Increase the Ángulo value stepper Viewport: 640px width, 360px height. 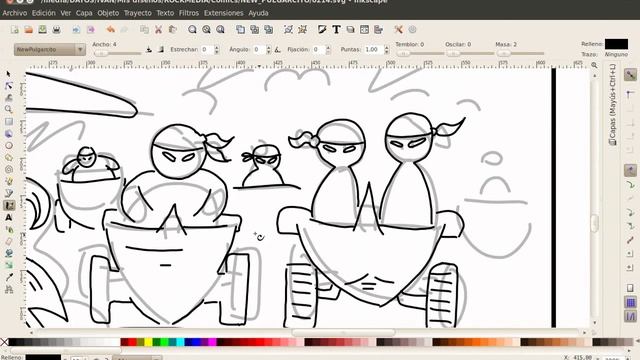pyautogui.click(x=268, y=47)
